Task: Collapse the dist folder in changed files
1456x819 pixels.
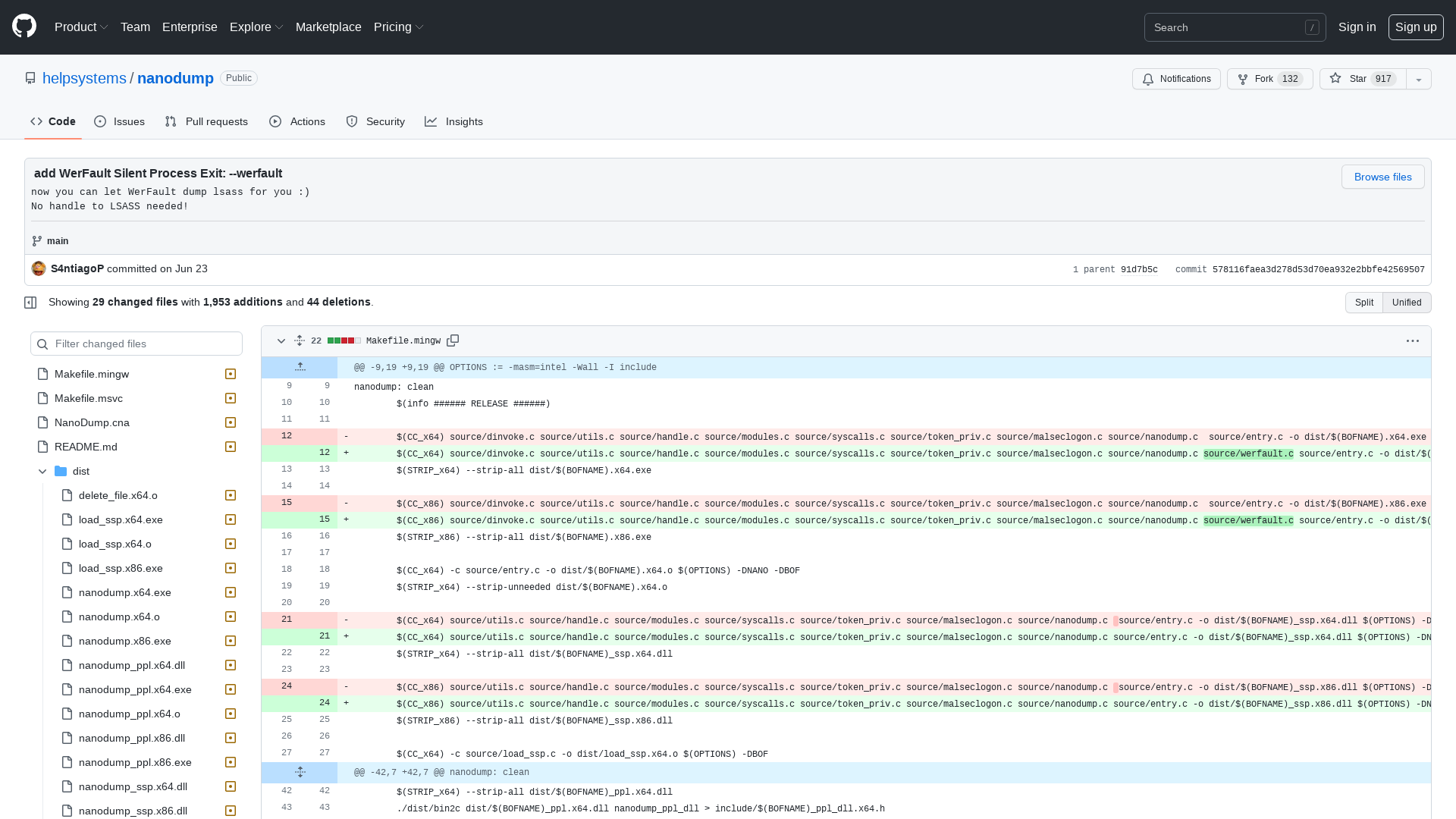Action: point(43,471)
